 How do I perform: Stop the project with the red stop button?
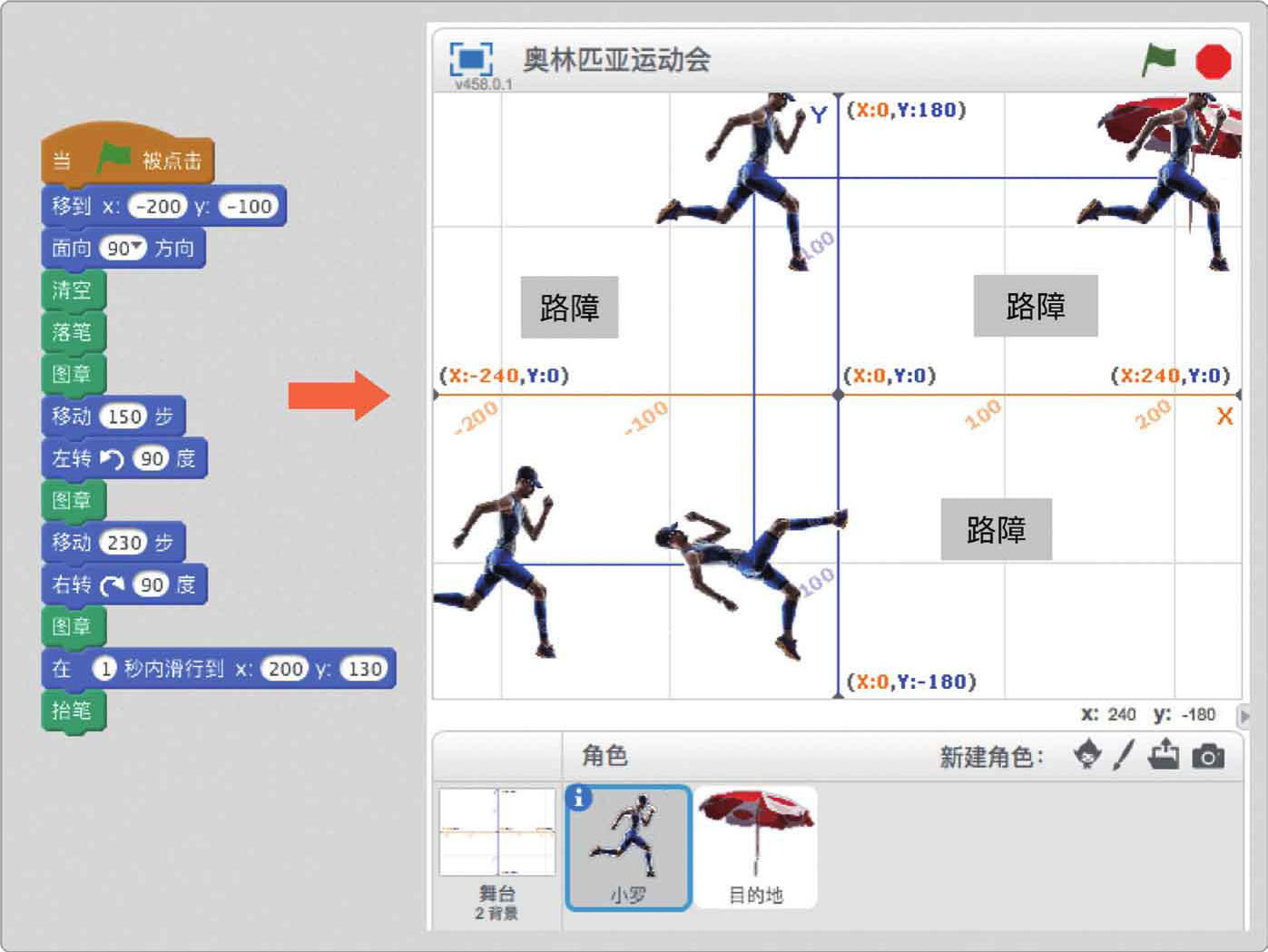point(1213,61)
